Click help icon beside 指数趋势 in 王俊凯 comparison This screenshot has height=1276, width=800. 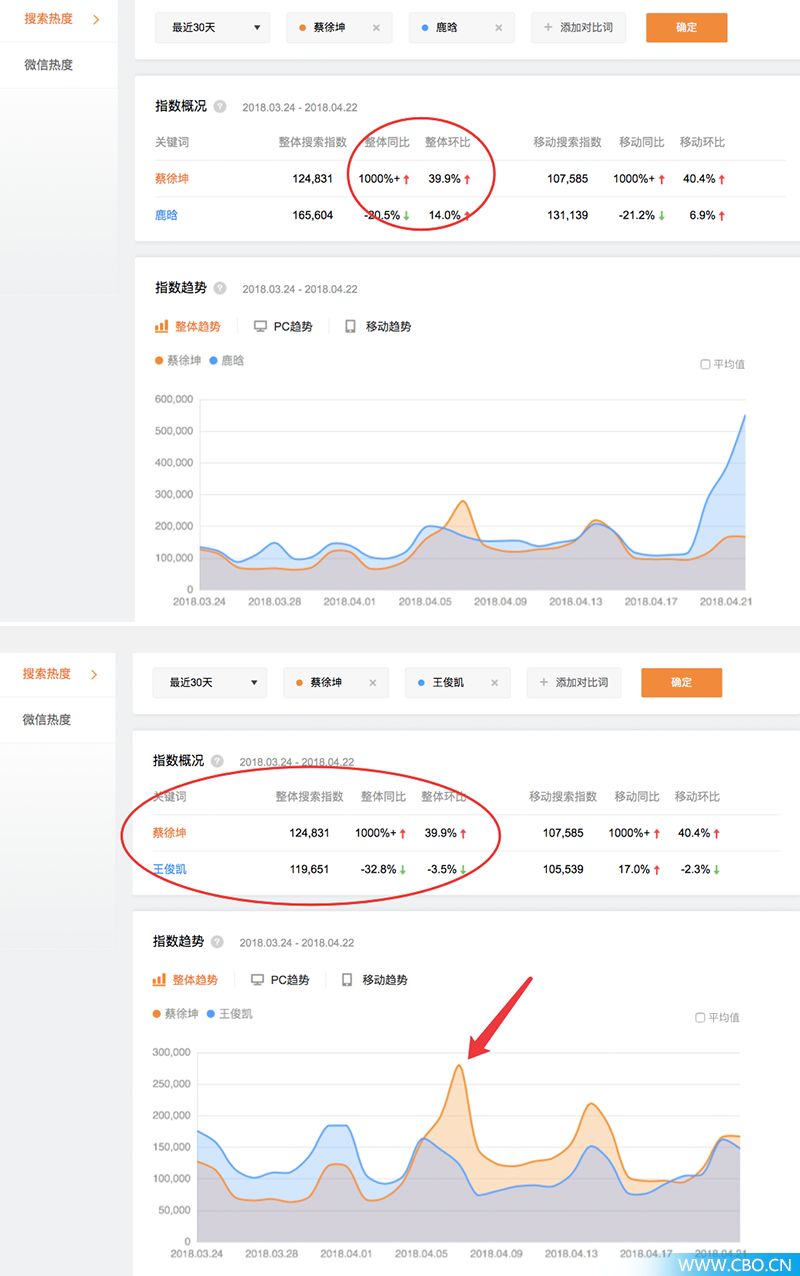[217, 942]
